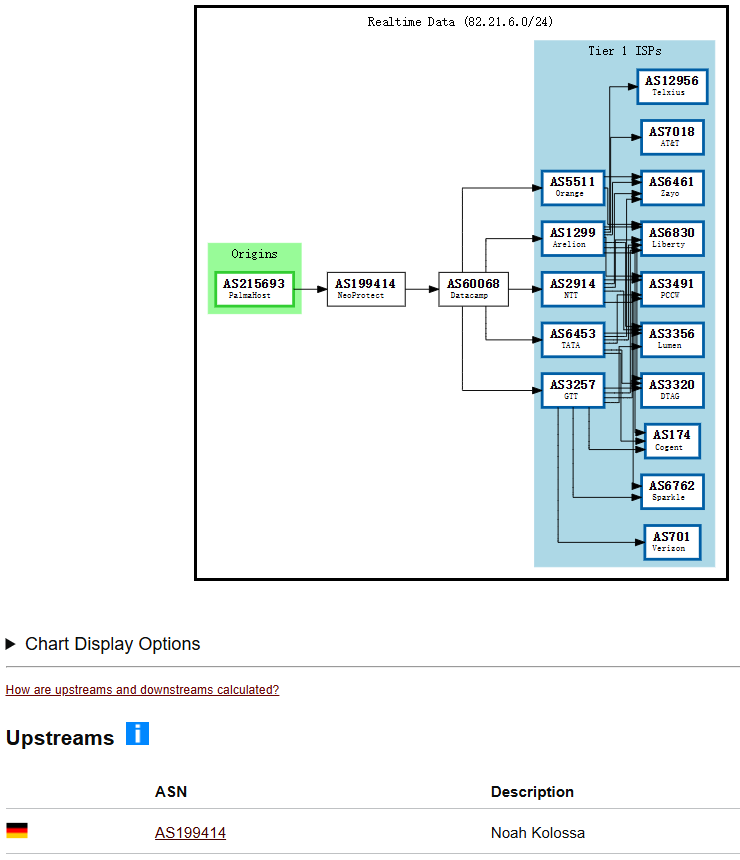Open 'How are upstreams and downstreams calculated?' link
The height and width of the screenshot is (860, 740).
142,690
